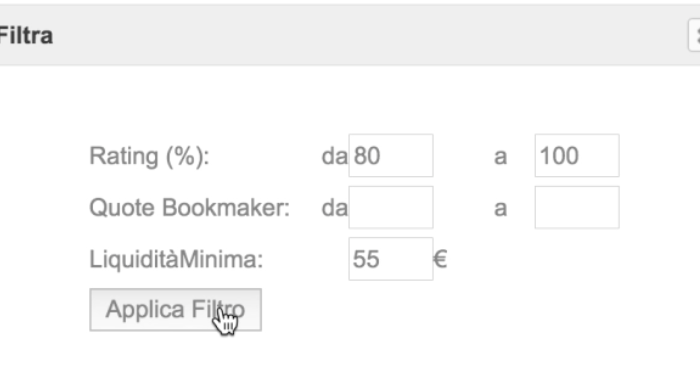This screenshot has height=366, width=700.
Task: Click the Filtra panel title
Action: (26, 36)
